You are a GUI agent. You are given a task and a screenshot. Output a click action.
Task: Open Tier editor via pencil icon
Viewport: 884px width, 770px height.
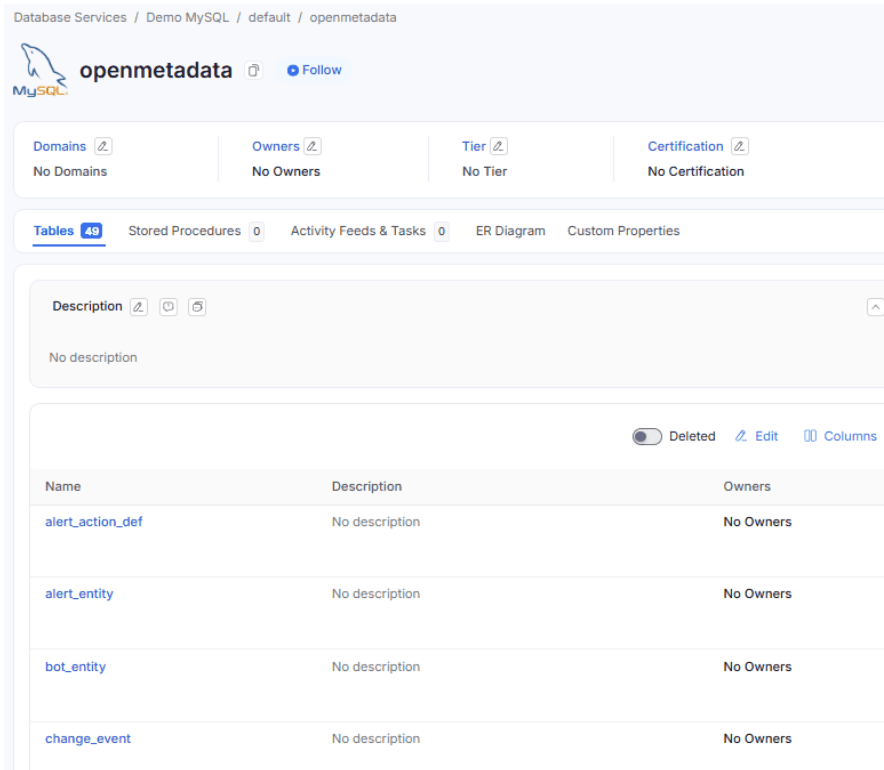pyautogui.click(x=498, y=146)
